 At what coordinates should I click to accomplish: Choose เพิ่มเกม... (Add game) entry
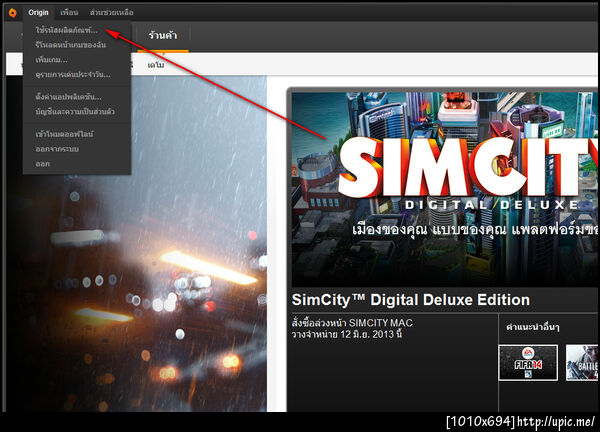point(52,60)
